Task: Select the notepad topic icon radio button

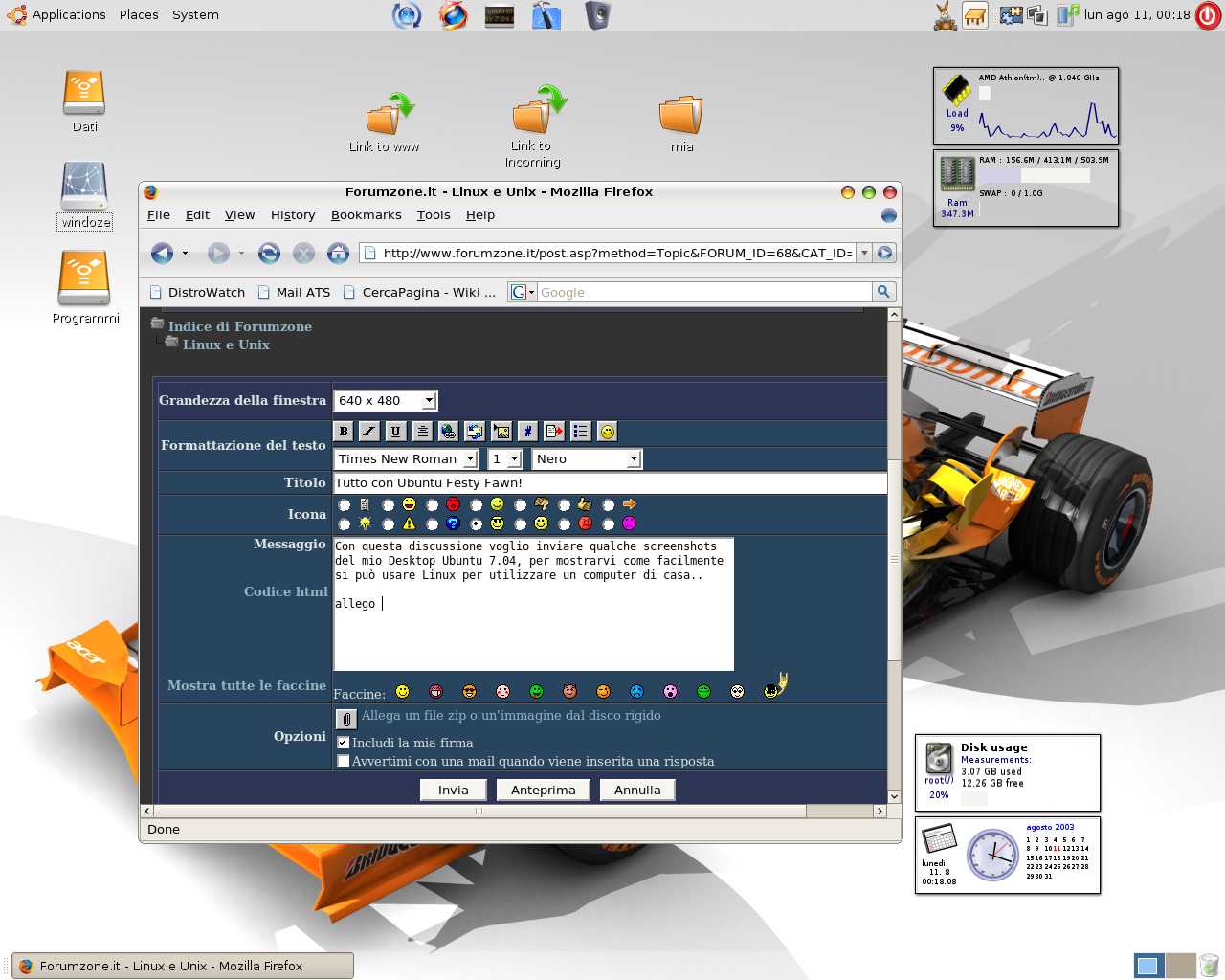Action: (345, 505)
